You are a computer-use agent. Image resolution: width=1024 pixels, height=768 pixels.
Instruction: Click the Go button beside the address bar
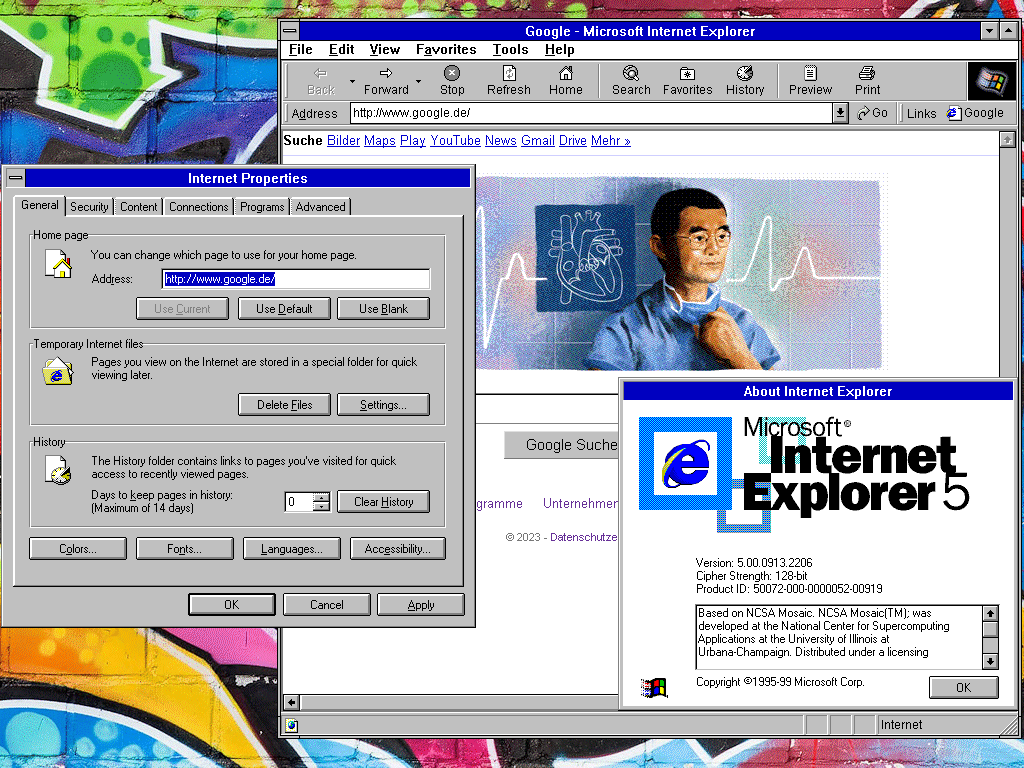(x=872, y=113)
